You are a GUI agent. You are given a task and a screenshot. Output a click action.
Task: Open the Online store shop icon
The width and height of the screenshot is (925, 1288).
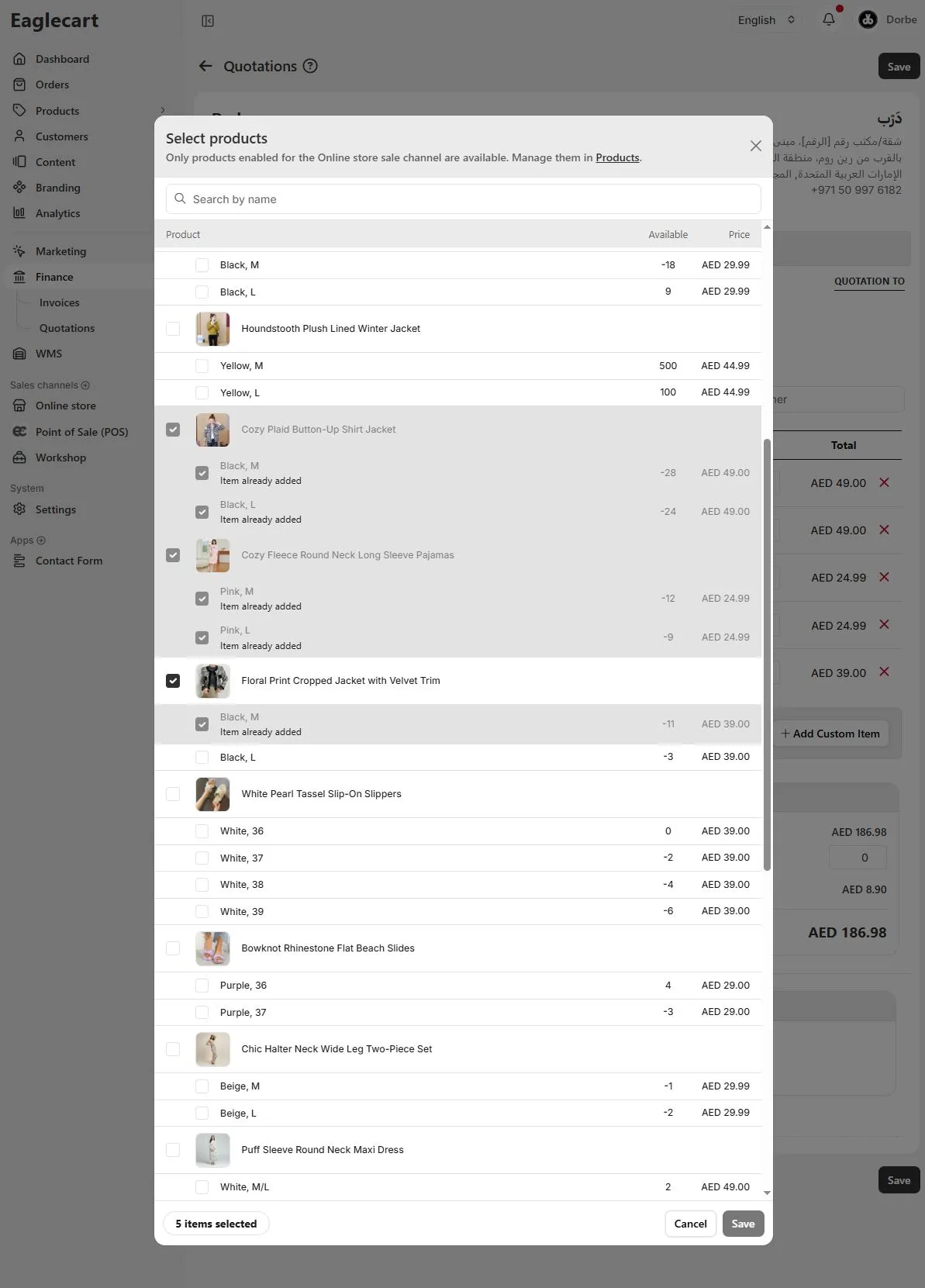click(19, 406)
